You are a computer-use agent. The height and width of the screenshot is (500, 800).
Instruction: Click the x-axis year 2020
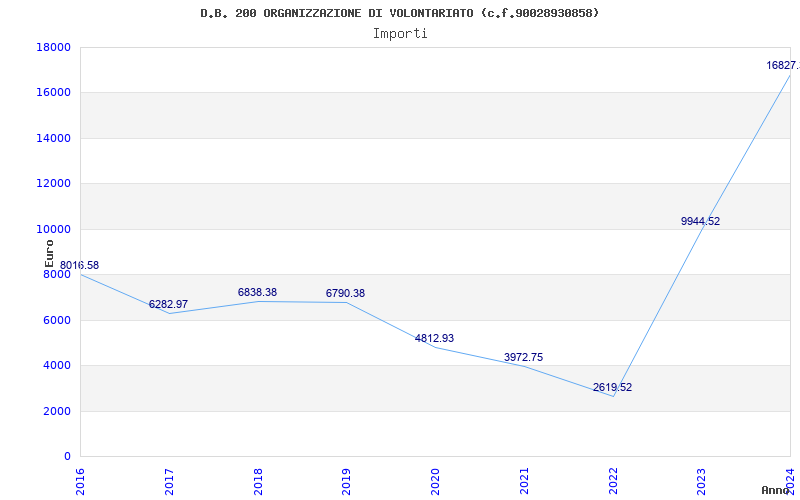tap(435, 482)
